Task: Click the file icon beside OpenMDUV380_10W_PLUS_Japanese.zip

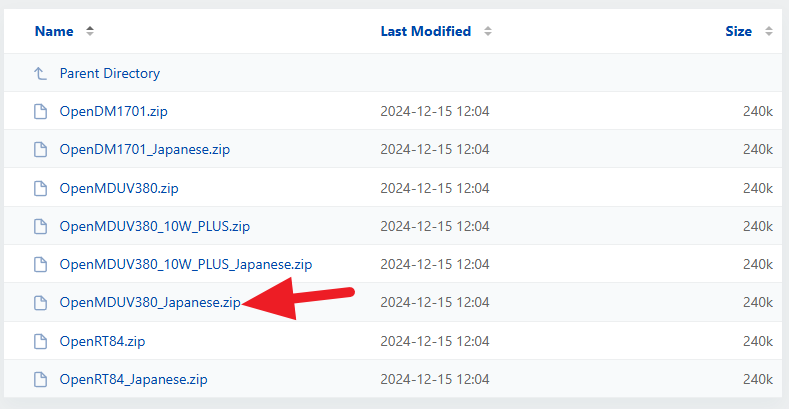Action: 40,264
